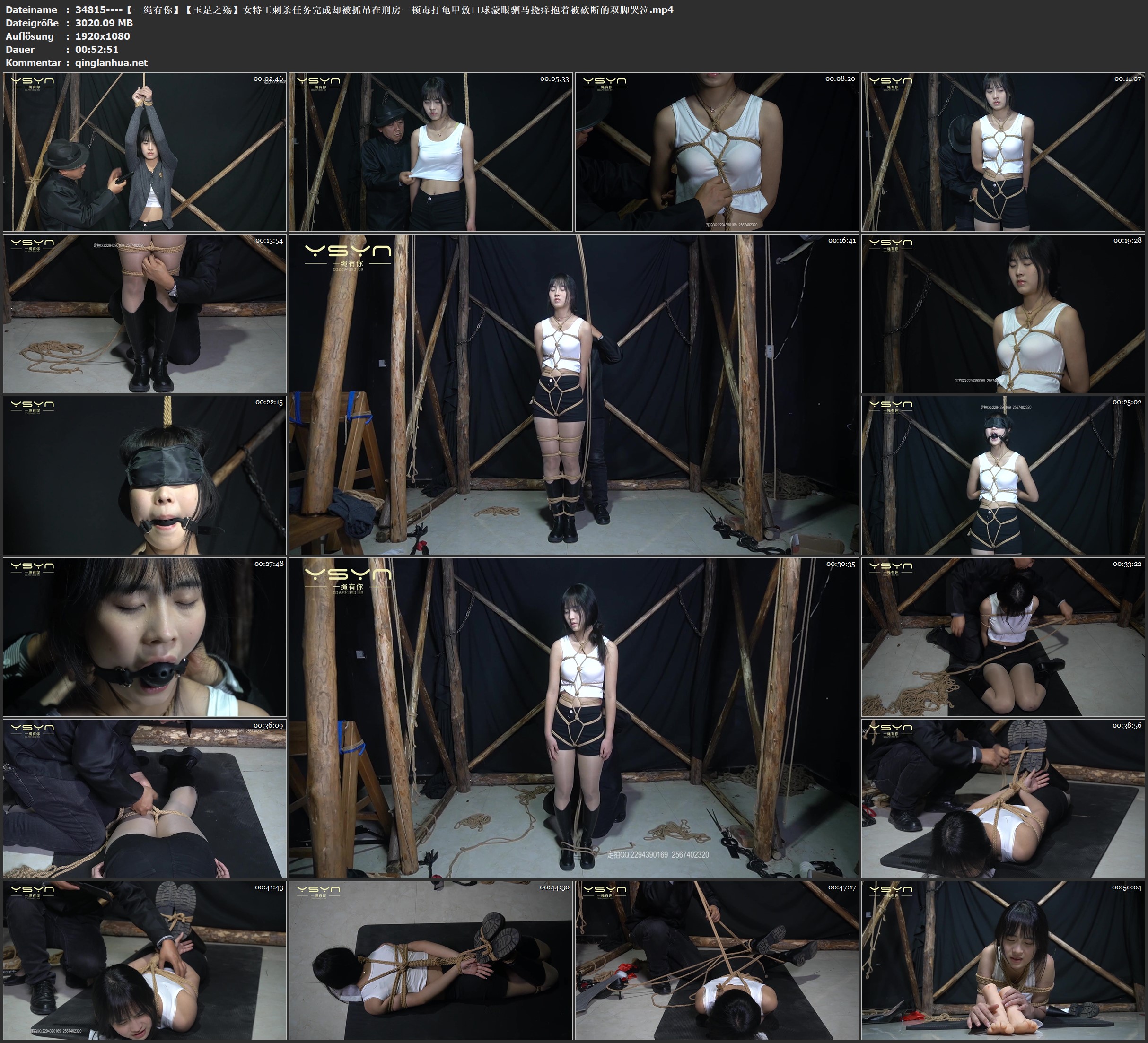The image size is (1148, 1043).
Task: Click the thumbnail timestamped 00:02:46
Action: tap(145, 151)
